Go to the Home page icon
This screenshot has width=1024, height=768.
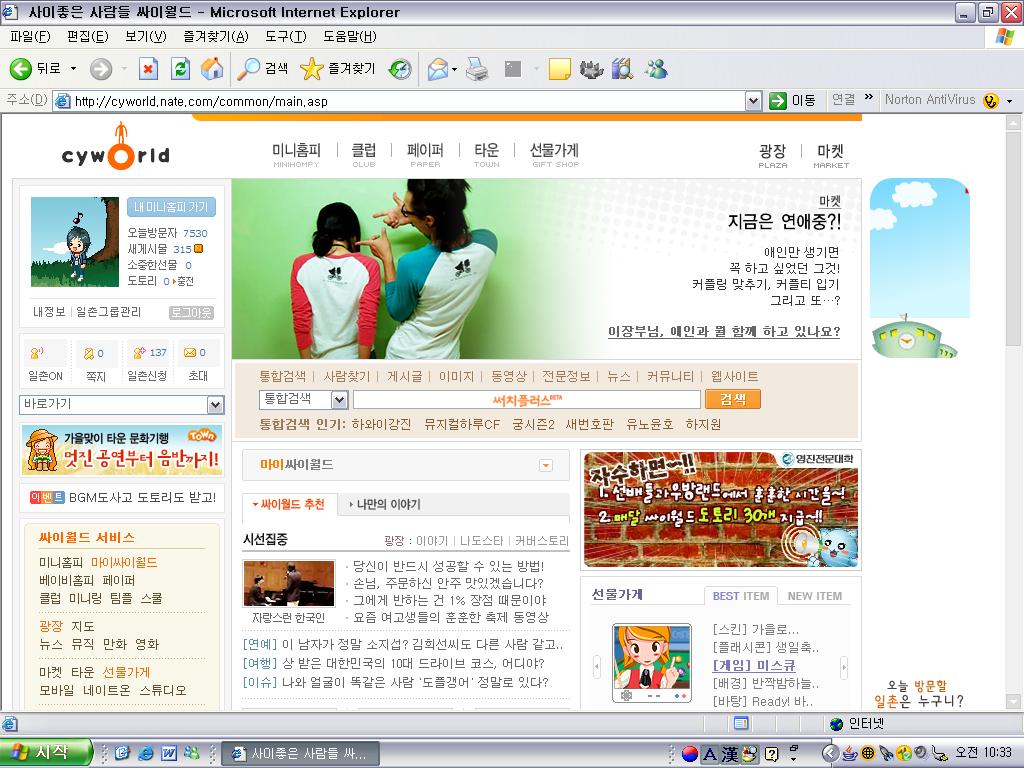point(212,69)
